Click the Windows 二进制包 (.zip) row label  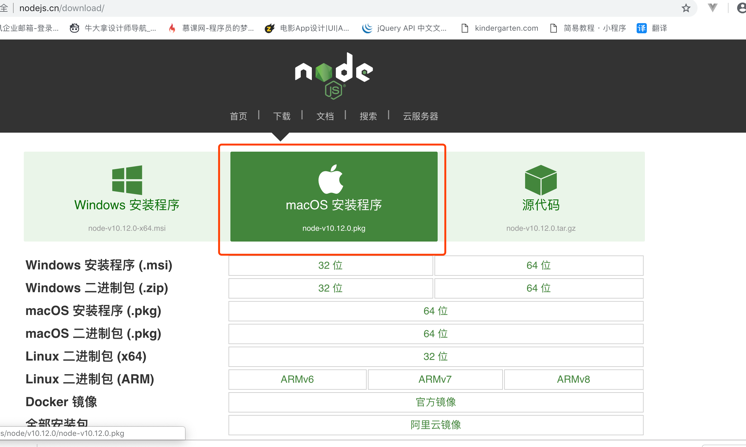pyautogui.click(x=97, y=288)
